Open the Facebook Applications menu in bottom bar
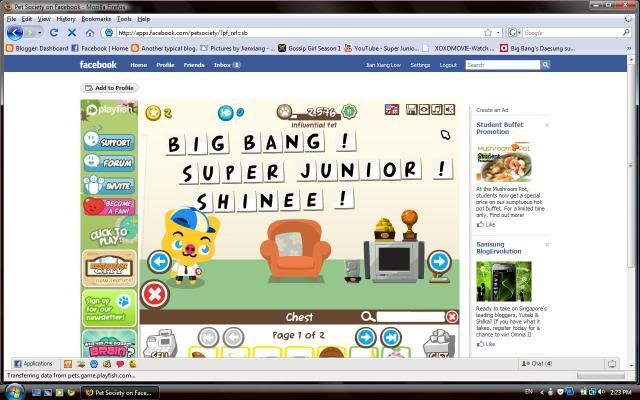 [33, 364]
